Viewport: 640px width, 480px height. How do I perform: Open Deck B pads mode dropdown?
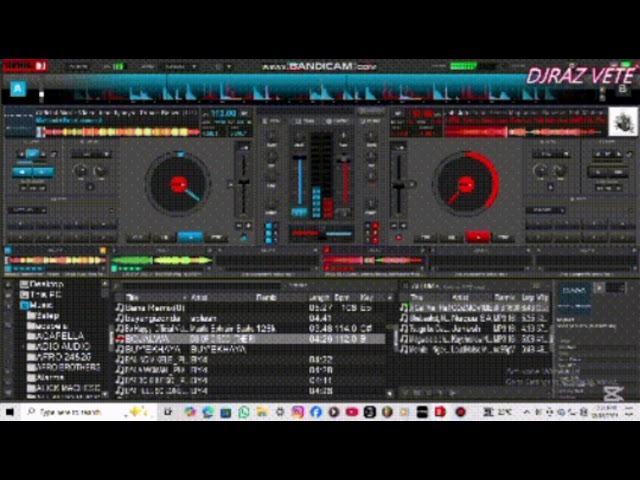tap(545, 210)
